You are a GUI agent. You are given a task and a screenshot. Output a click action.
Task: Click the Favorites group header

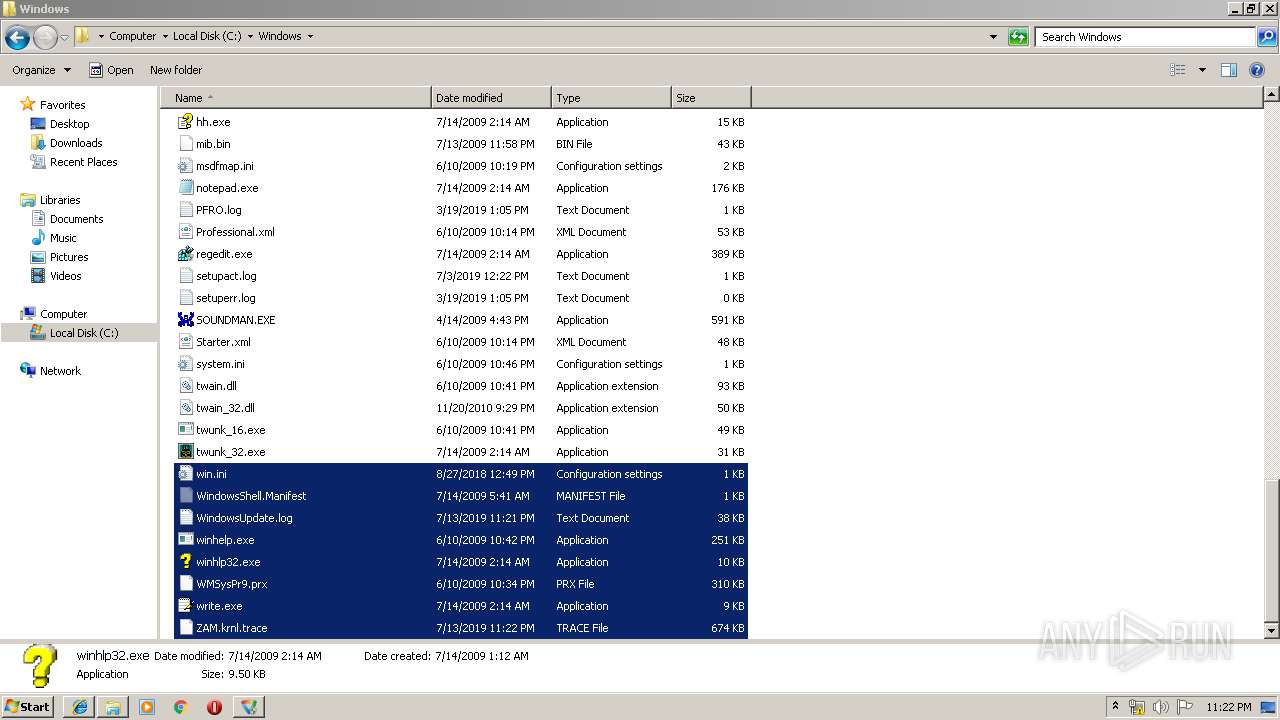pos(62,105)
